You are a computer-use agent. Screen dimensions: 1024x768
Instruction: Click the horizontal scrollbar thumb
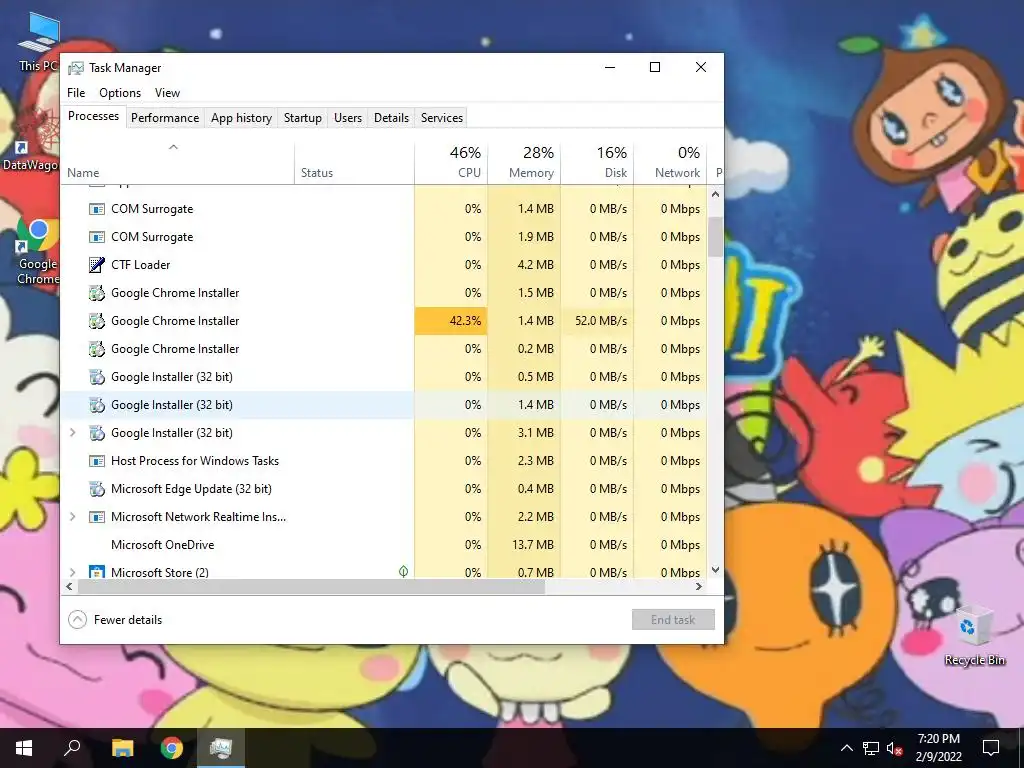coord(311,586)
